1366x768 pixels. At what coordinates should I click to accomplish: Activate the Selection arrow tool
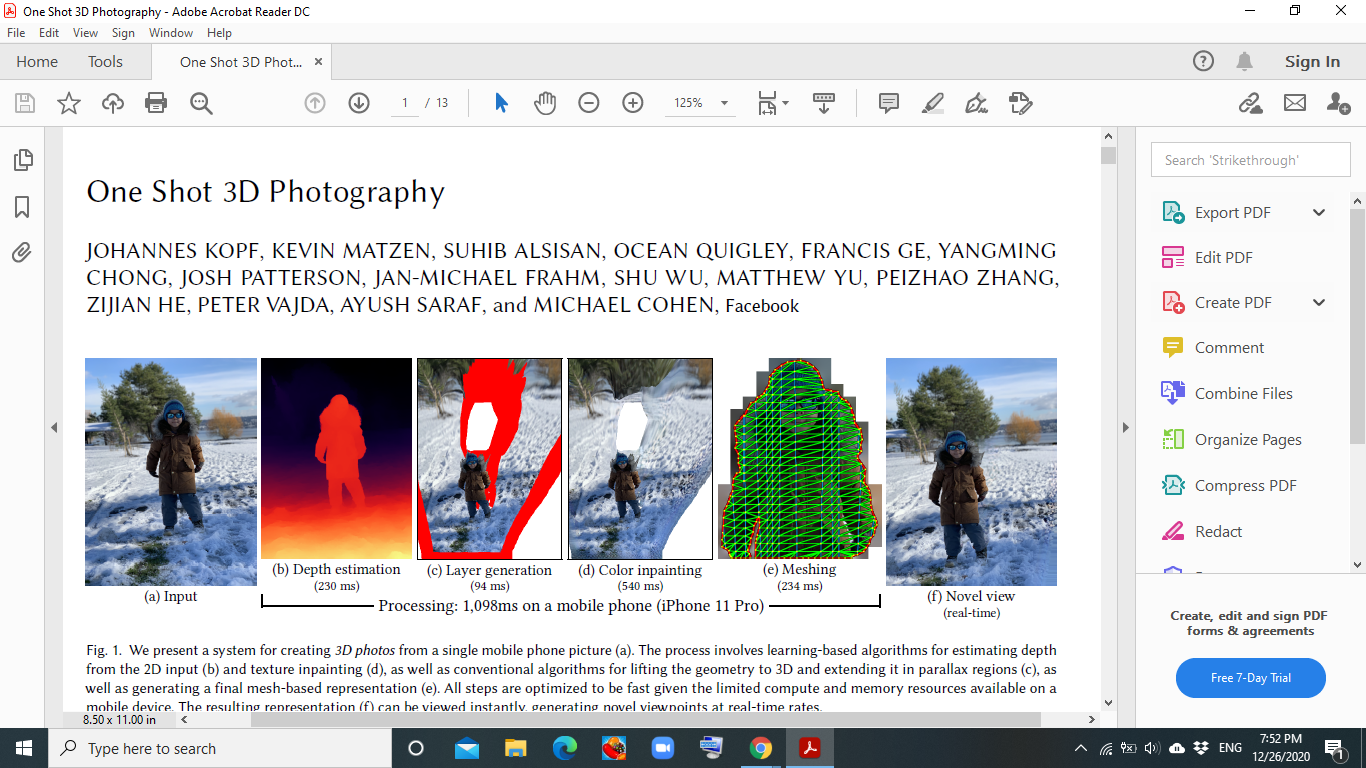502,103
